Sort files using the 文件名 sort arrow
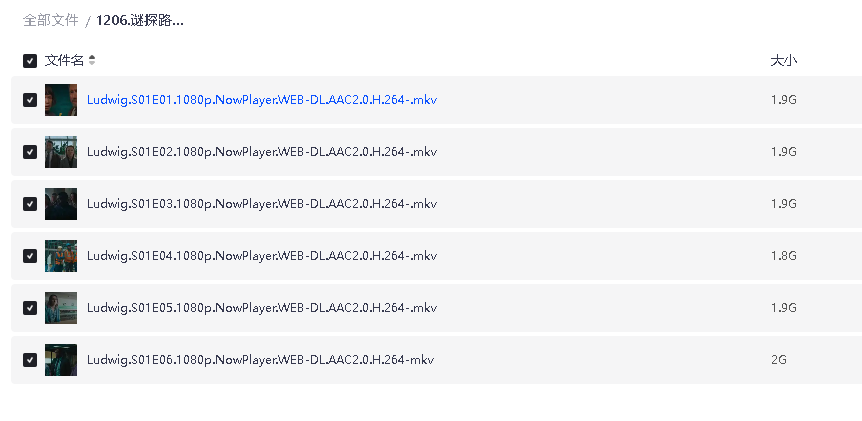862x421 pixels. [x=92, y=61]
